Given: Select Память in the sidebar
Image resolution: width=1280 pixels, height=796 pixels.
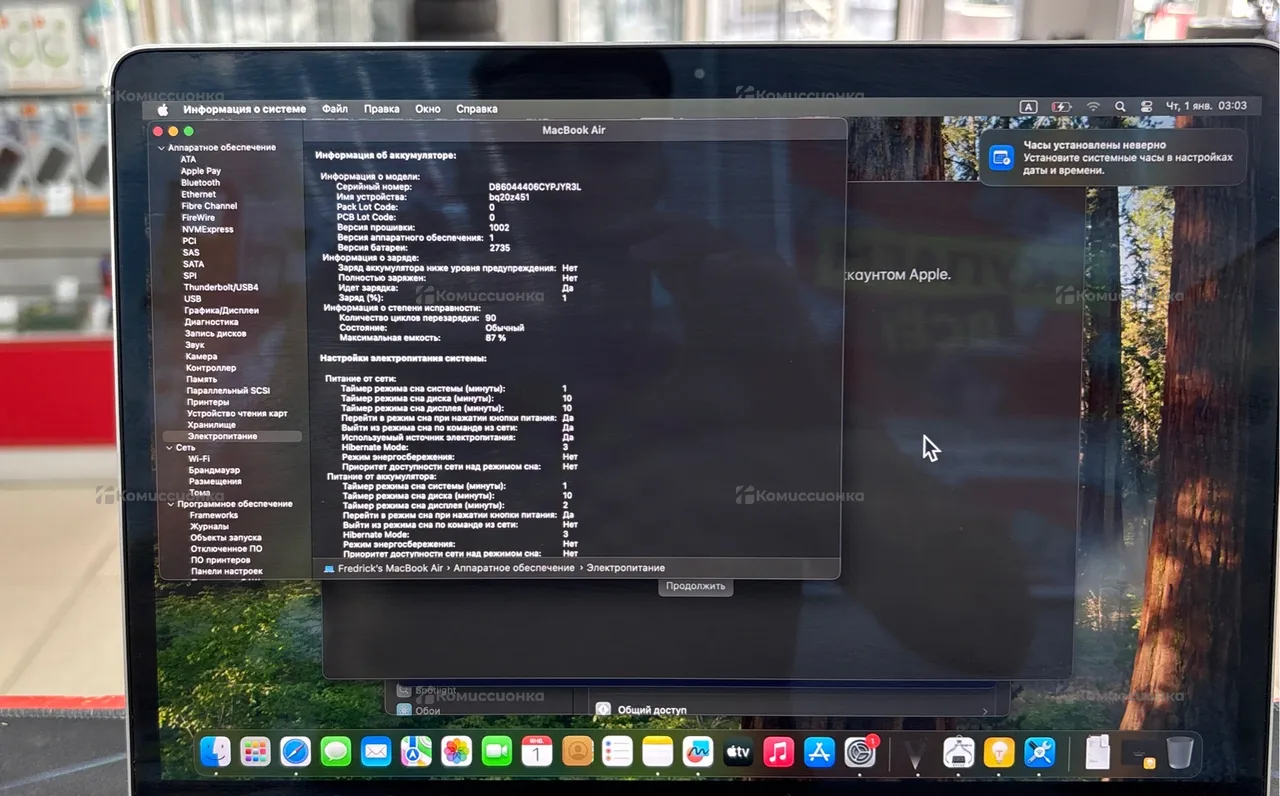Looking at the screenshot, I should click(x=201, y=379).
